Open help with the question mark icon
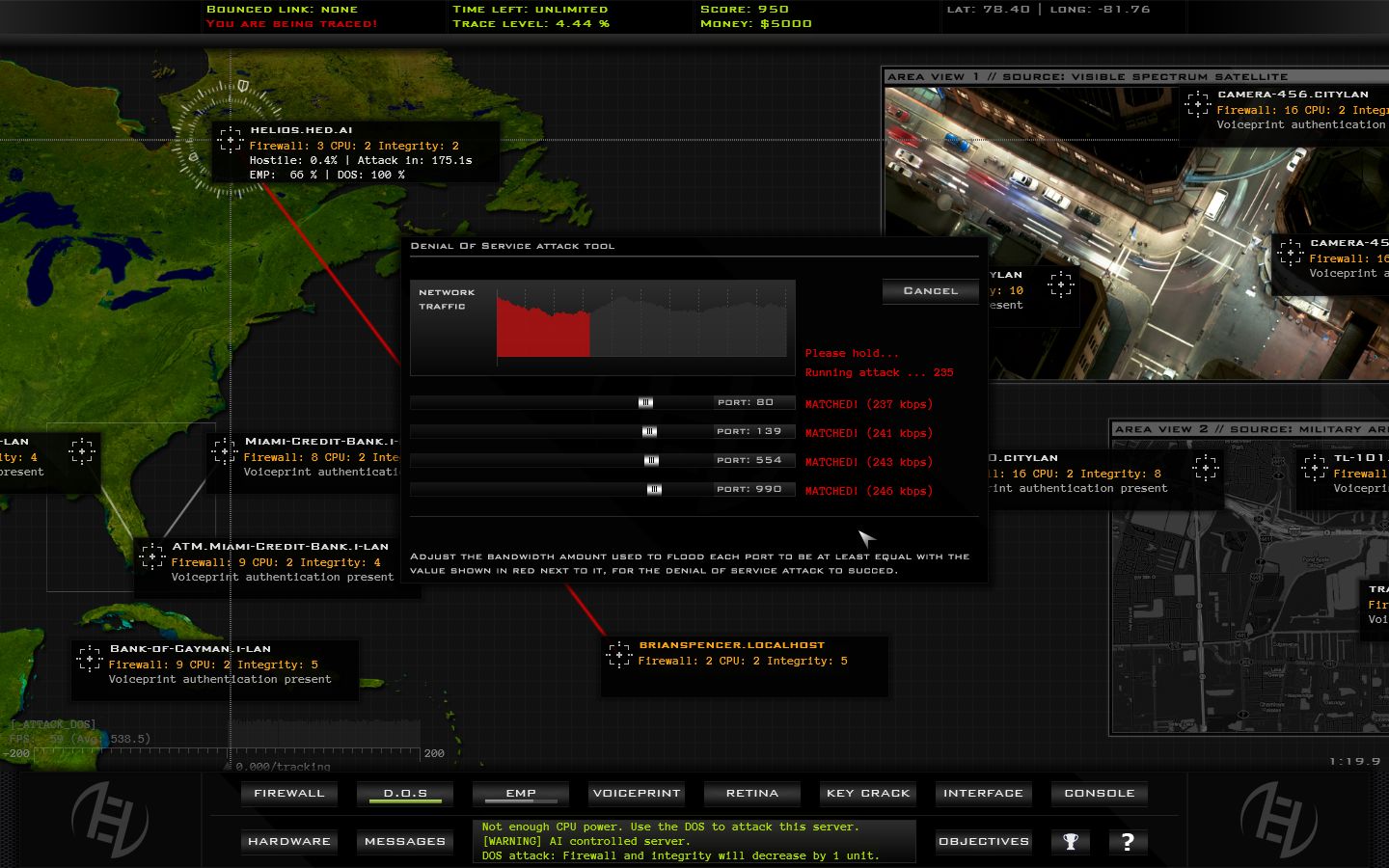 tap(1127, 841)
